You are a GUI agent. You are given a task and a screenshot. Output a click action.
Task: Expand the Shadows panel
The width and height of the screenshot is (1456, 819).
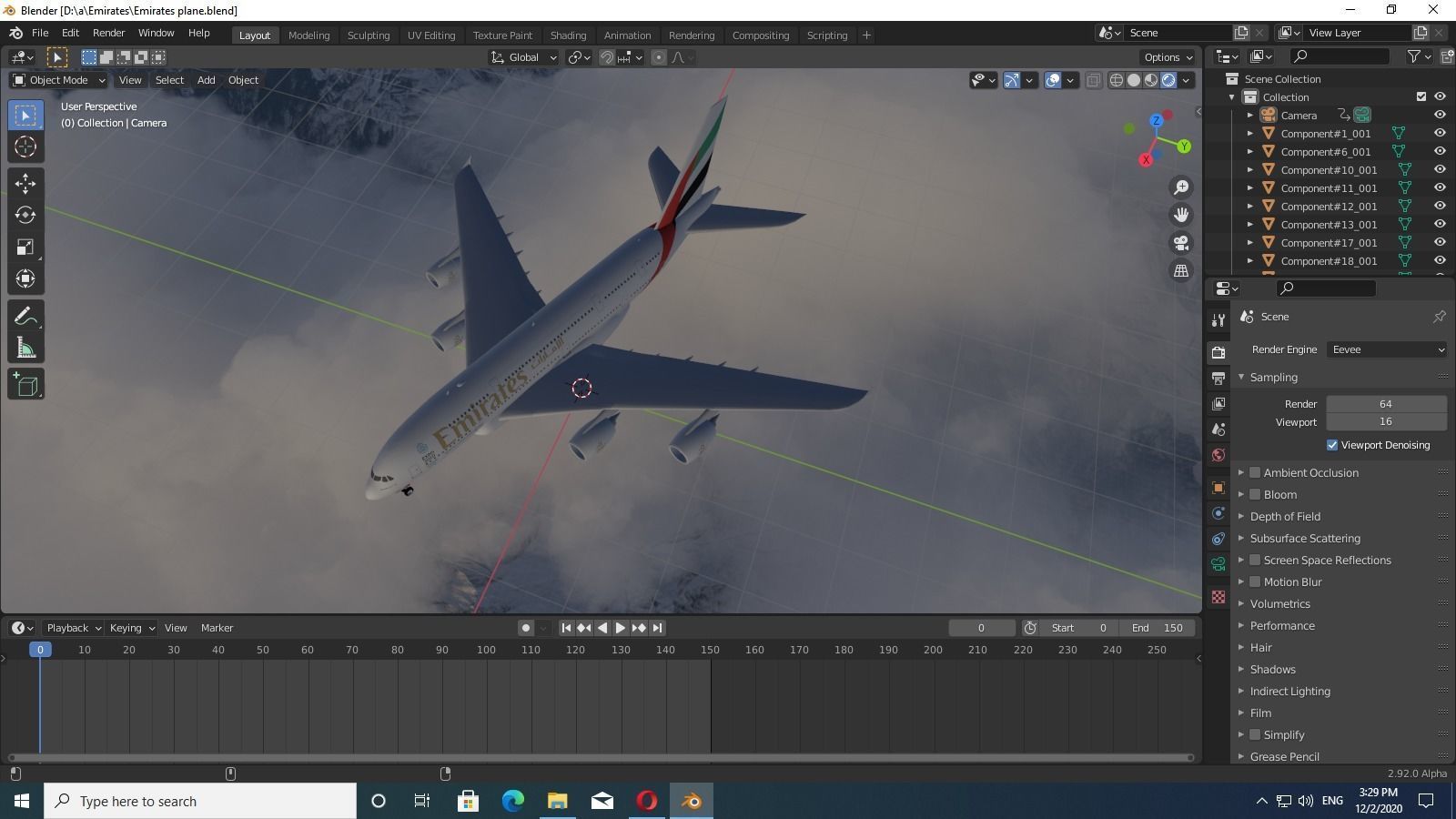point(1272,669)
